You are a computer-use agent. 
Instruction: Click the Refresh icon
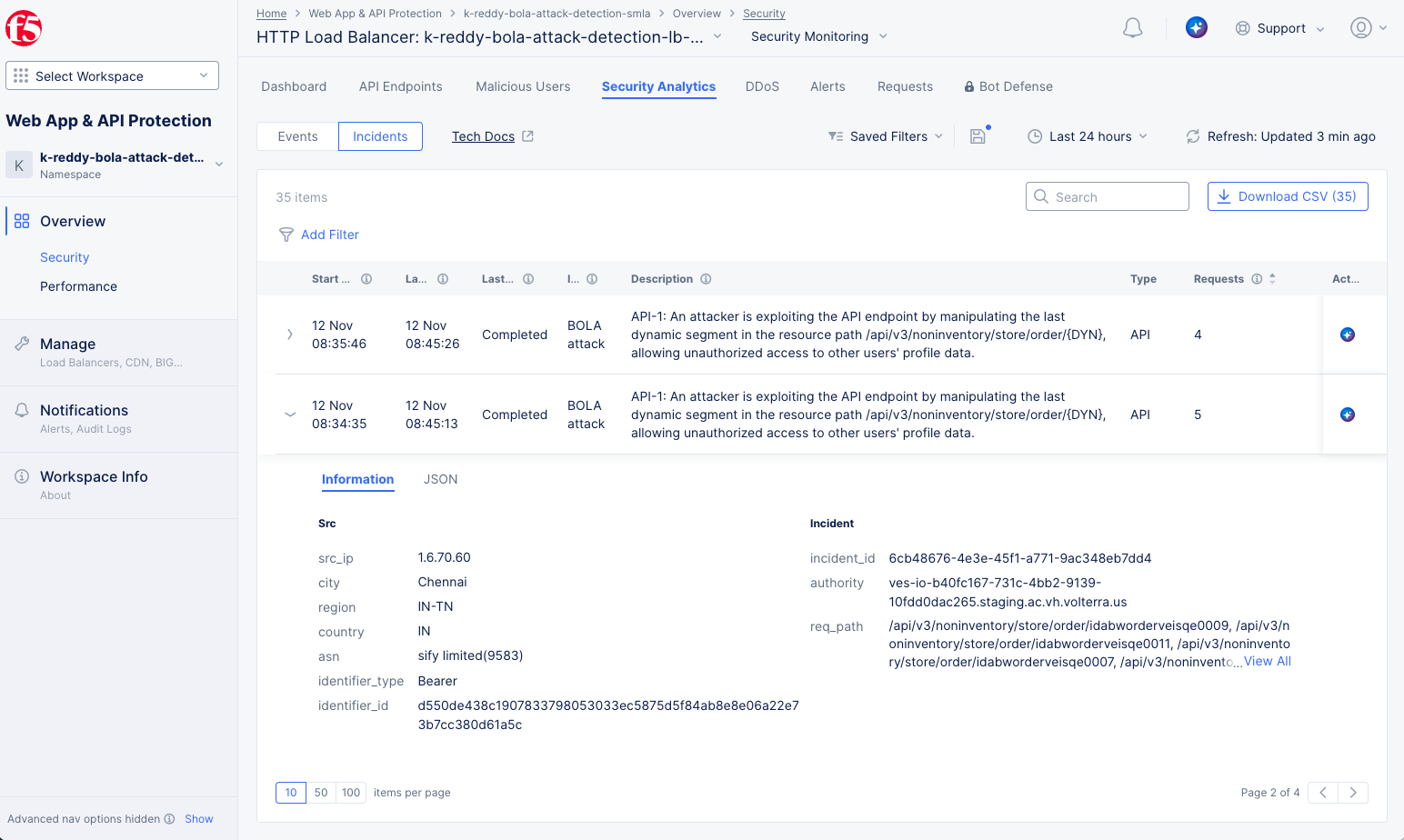(x=1192, y=136)
